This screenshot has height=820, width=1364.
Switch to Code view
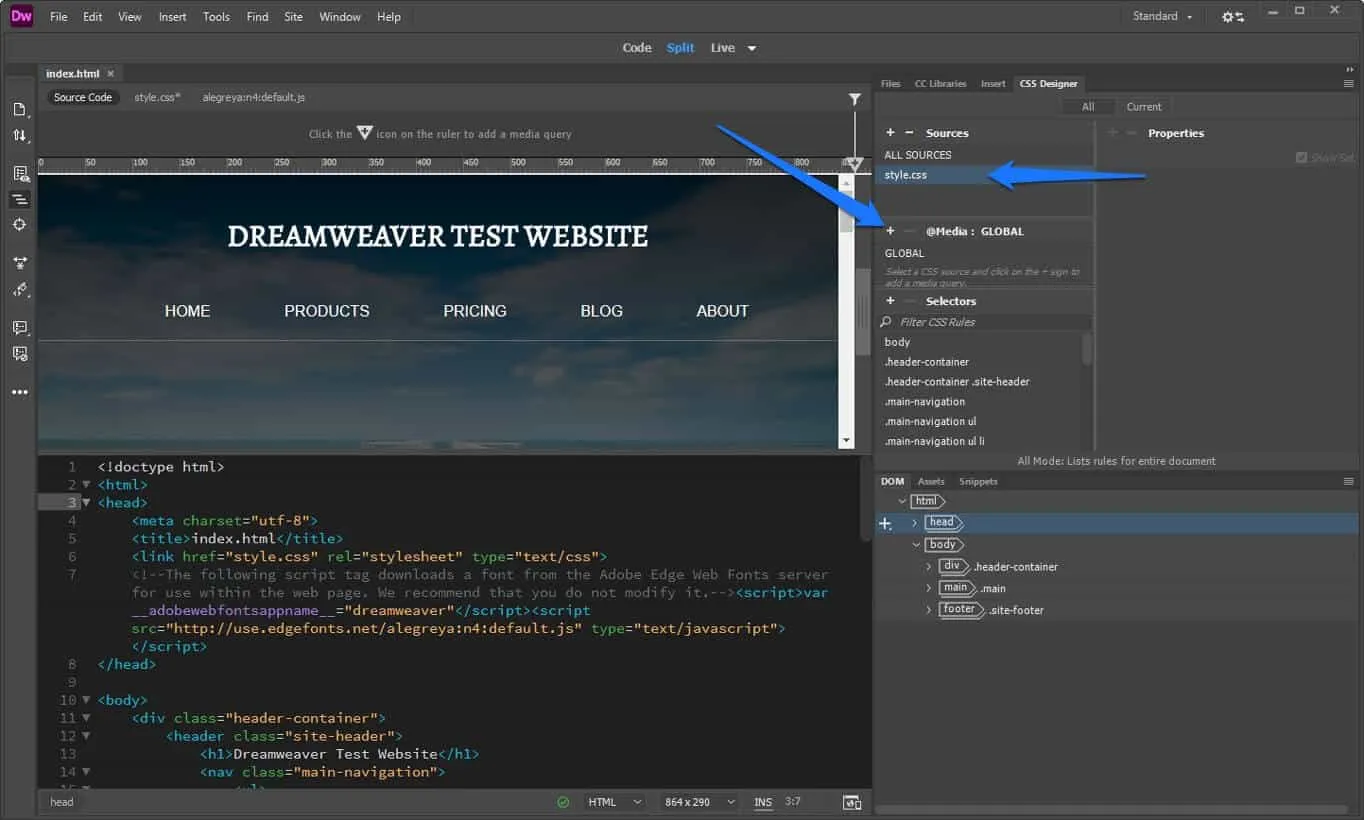[636, 48]
